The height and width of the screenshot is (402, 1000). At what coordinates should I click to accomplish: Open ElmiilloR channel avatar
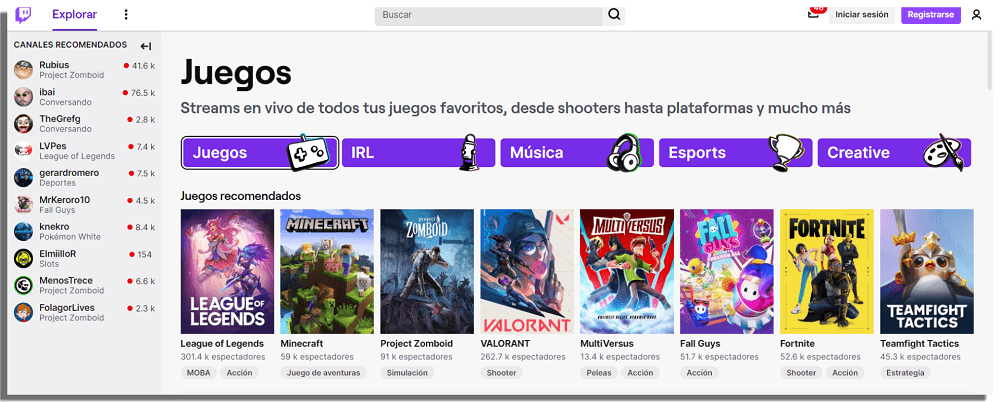(x=24, y=258)
